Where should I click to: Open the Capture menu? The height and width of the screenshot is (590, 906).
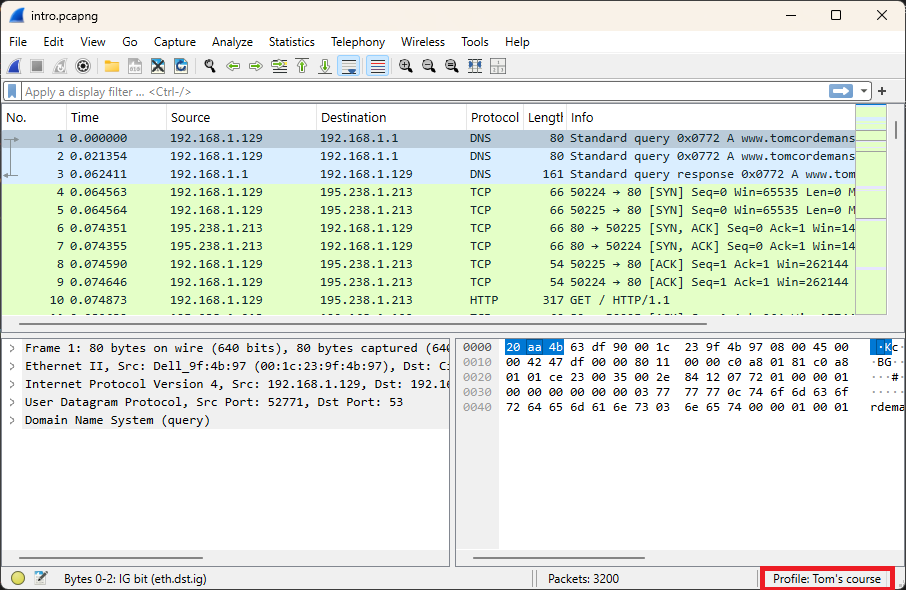(174, 42)
